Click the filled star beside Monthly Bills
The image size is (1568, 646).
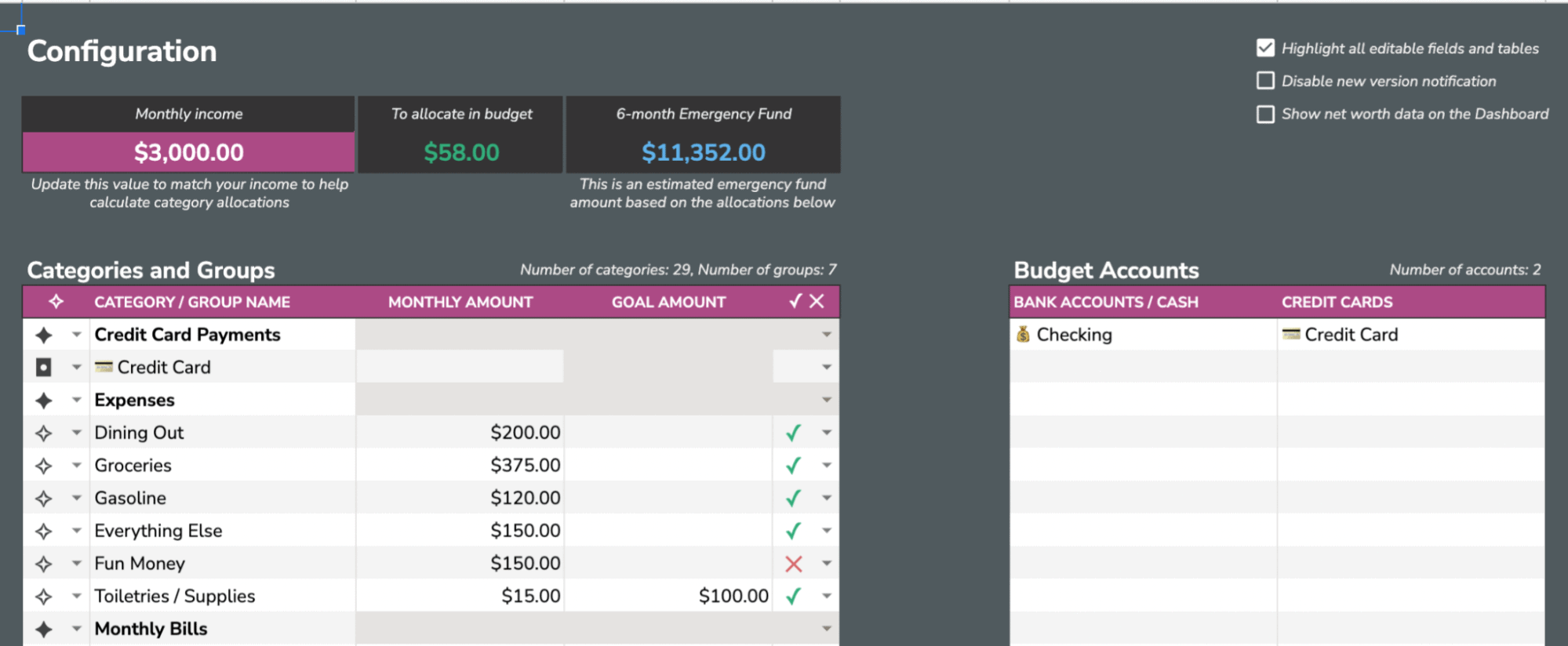tap(44, 629)
